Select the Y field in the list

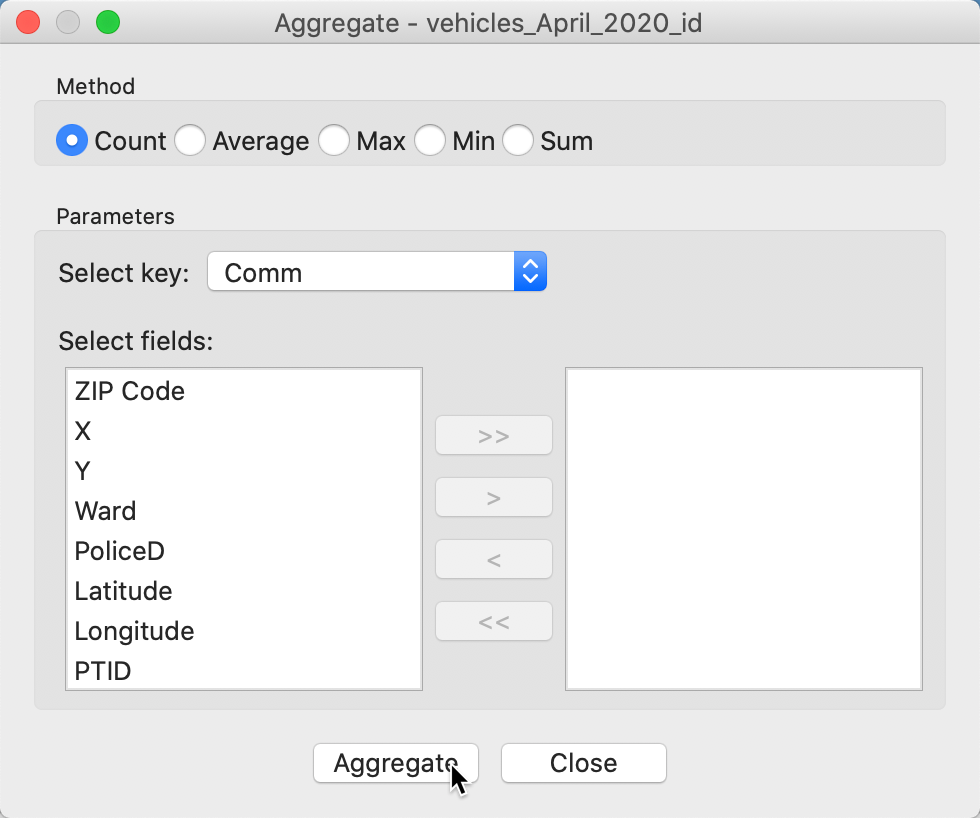point(244,471)
